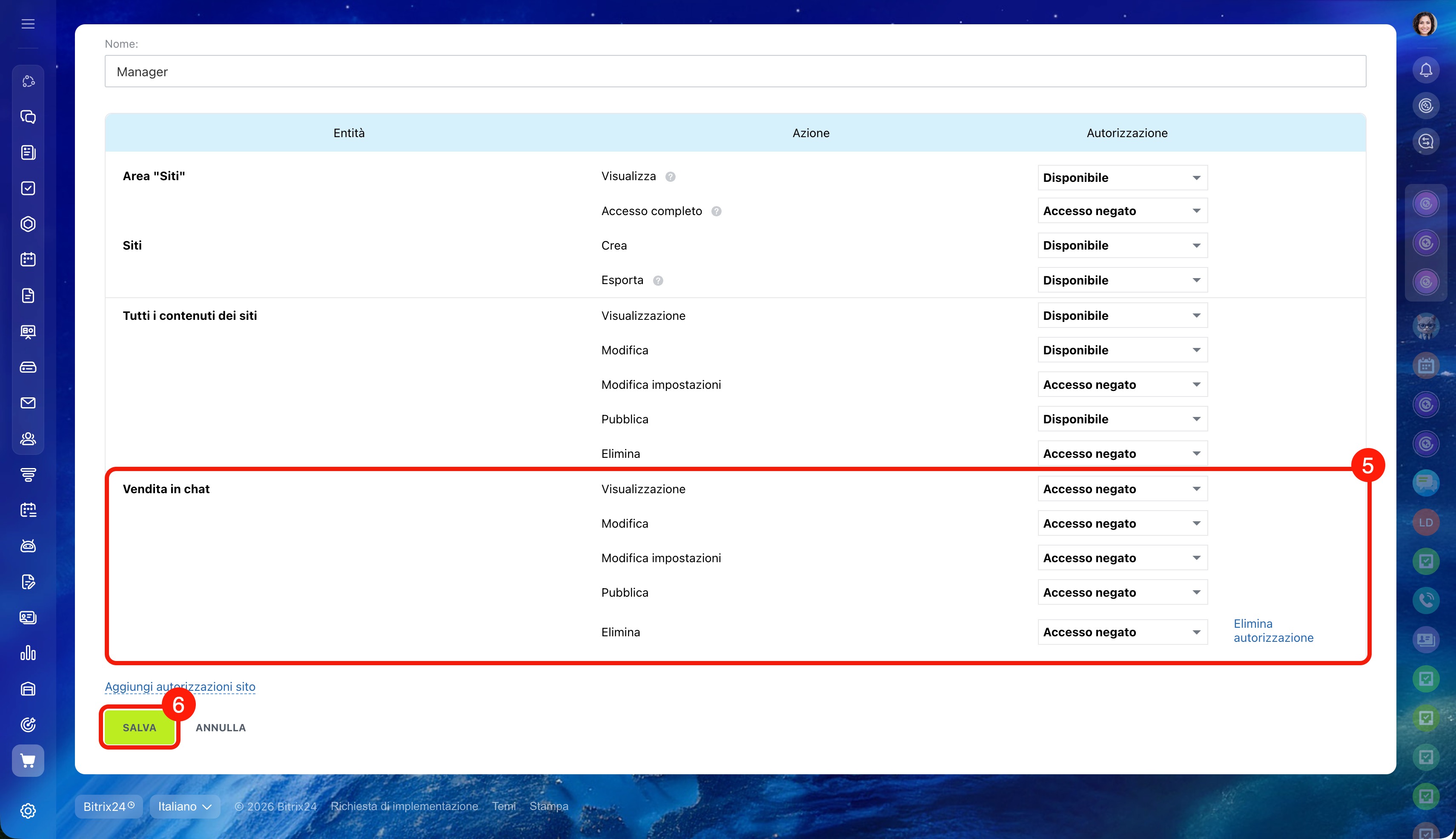The height and width of the screenshot is (839, 1456).
Task: Open the Messenger chats icon in sidebar
Action: 28,117
